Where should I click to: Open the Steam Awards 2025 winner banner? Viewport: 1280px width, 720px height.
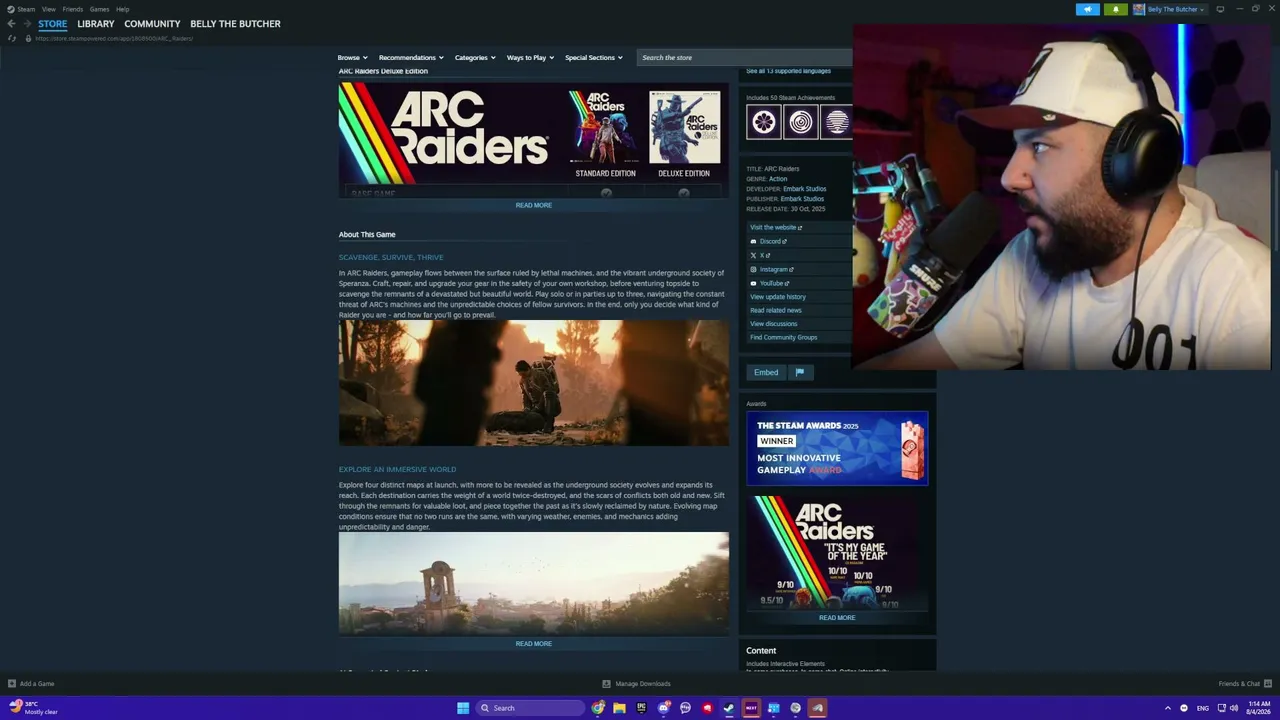(837, 448)
